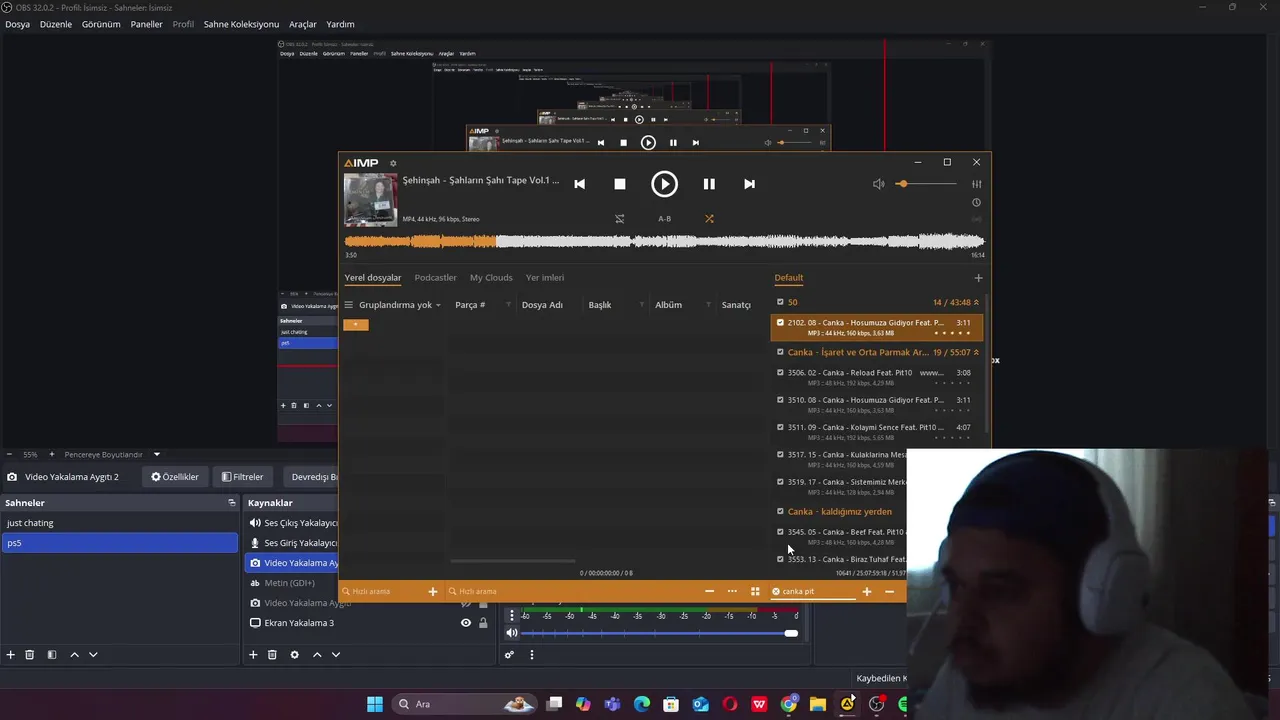The width and height of the screenshot is (1280, 720).
Task: Open AIMP settings gear beside logo
Action: (393, 163)
